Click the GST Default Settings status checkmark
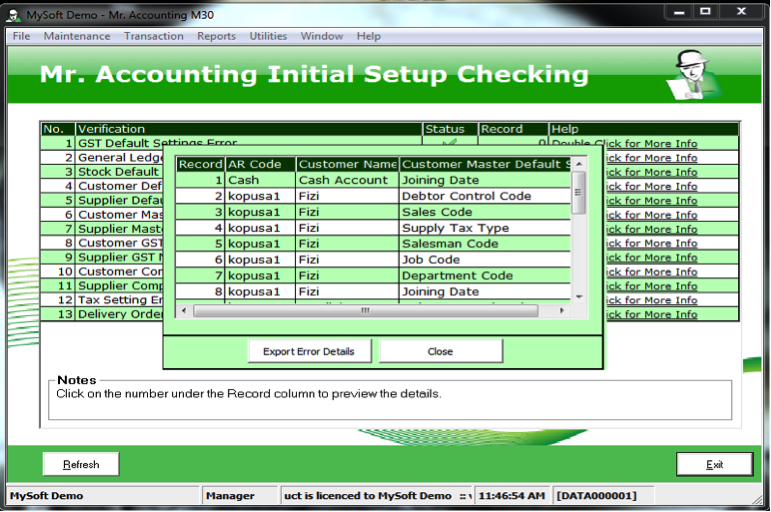The width and height of the screenshot is (771, 512). tap(449, 143)
